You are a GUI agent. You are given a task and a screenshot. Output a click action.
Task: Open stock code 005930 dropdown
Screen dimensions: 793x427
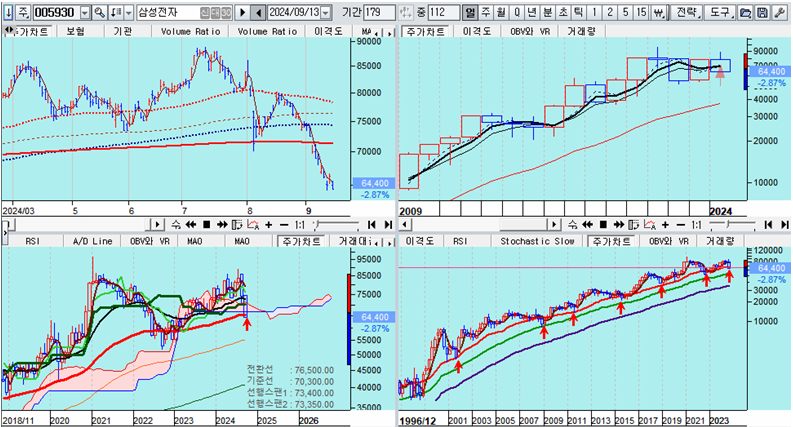coord(85,12)
